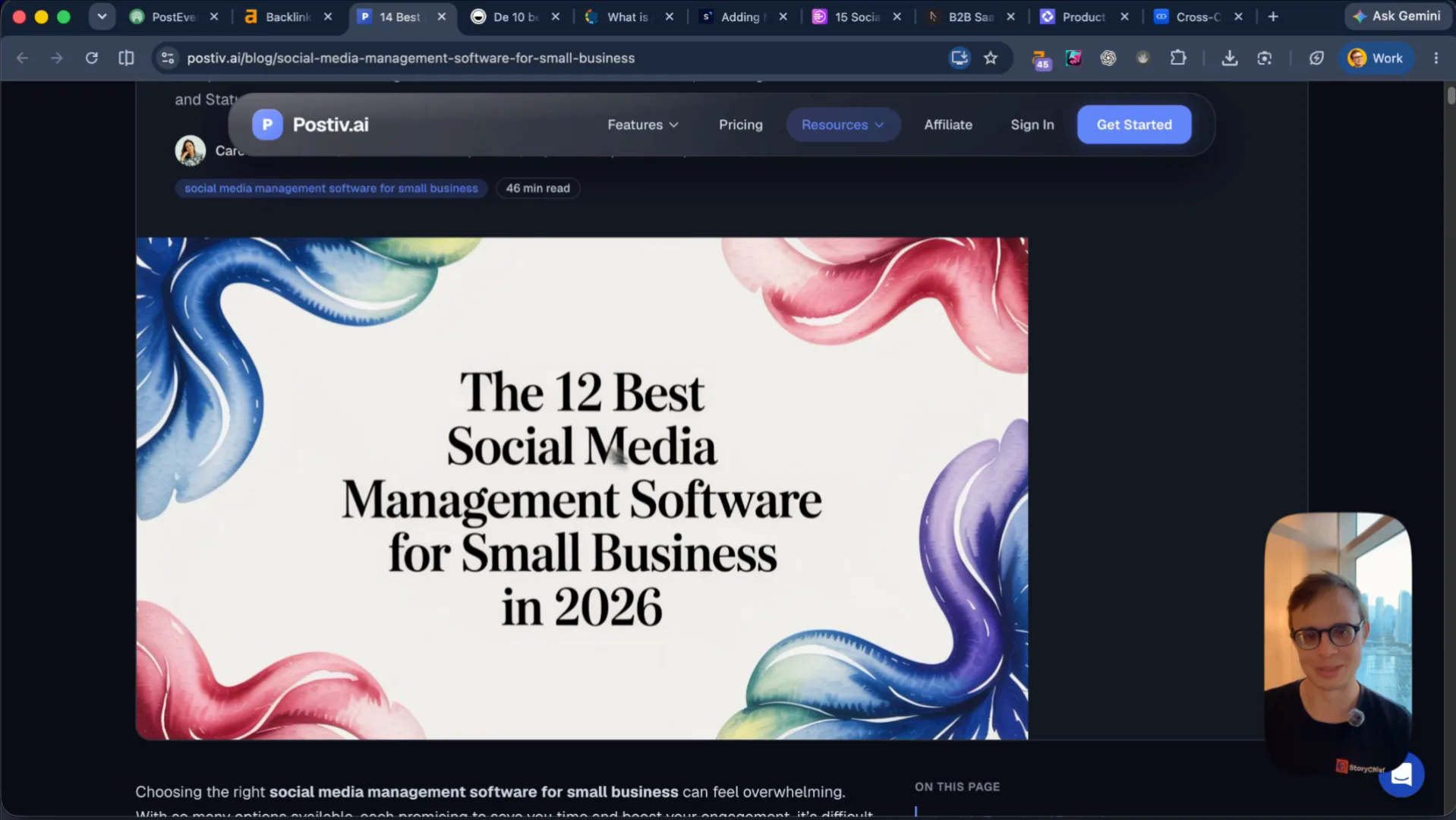Open a new browser tab

1273,17
